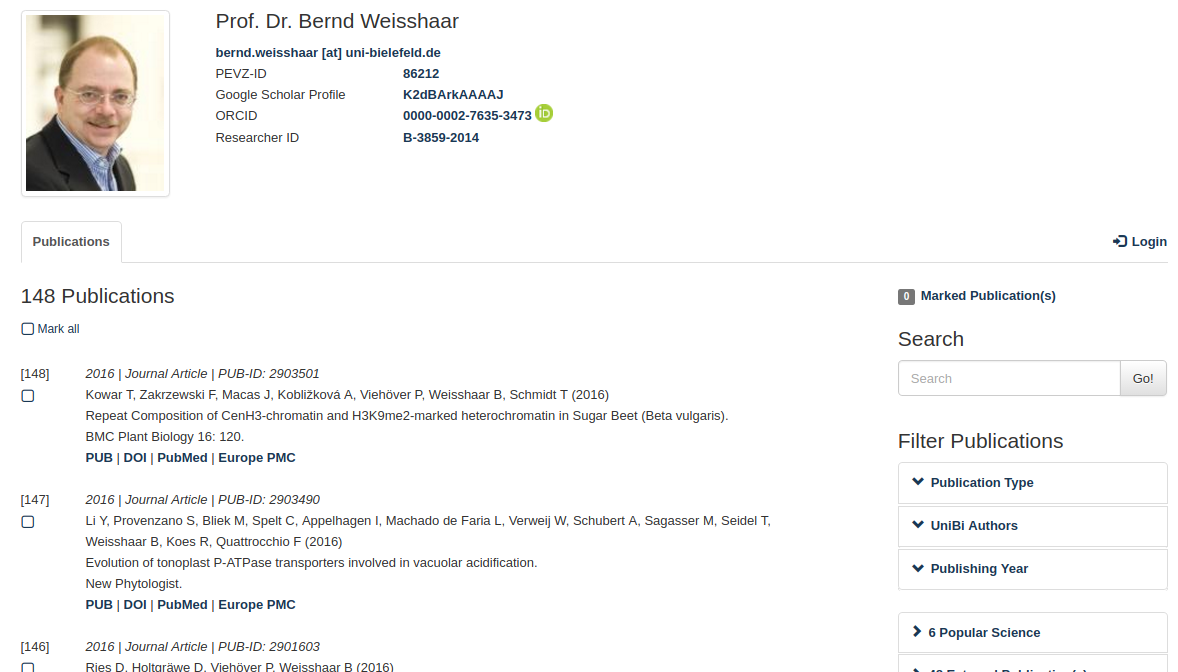Click the Publication Type chevron icon
This screenshot has width=1178, height=672.
[918, 482]
